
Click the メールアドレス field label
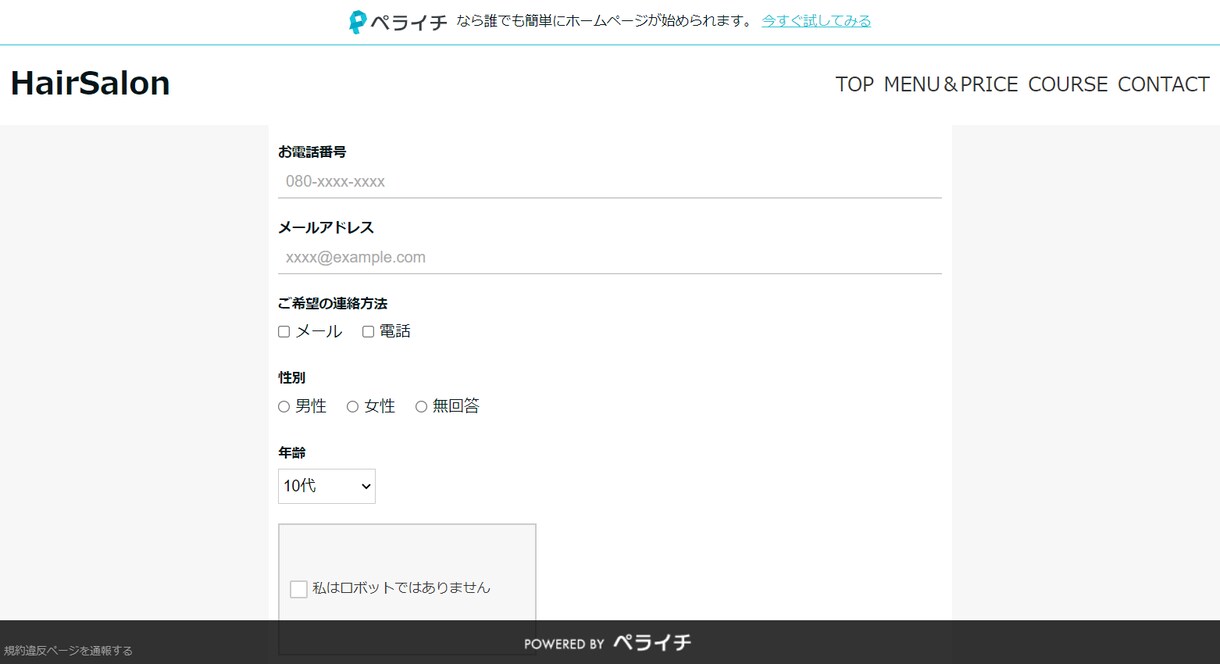point(326,228)
